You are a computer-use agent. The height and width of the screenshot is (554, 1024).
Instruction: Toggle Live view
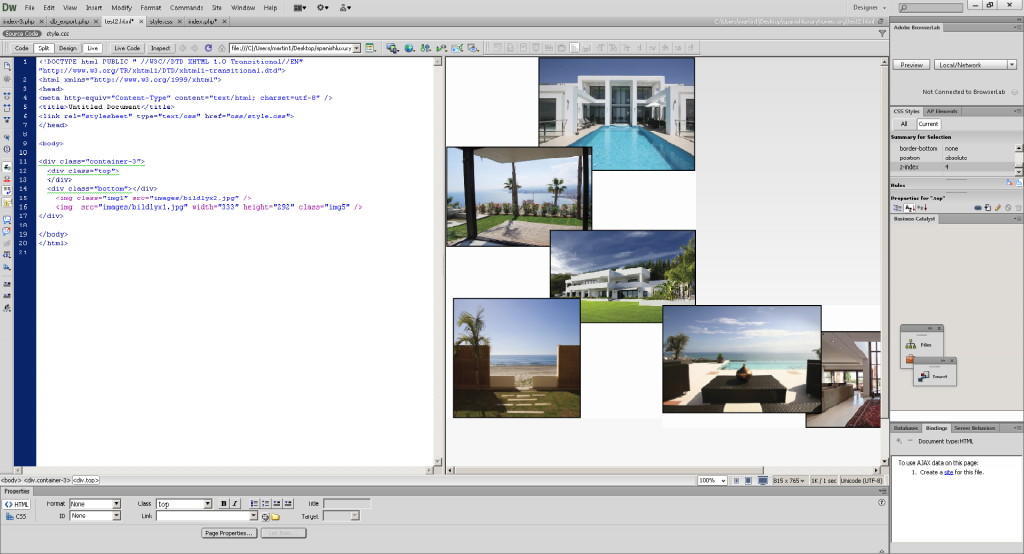point(93,48)
